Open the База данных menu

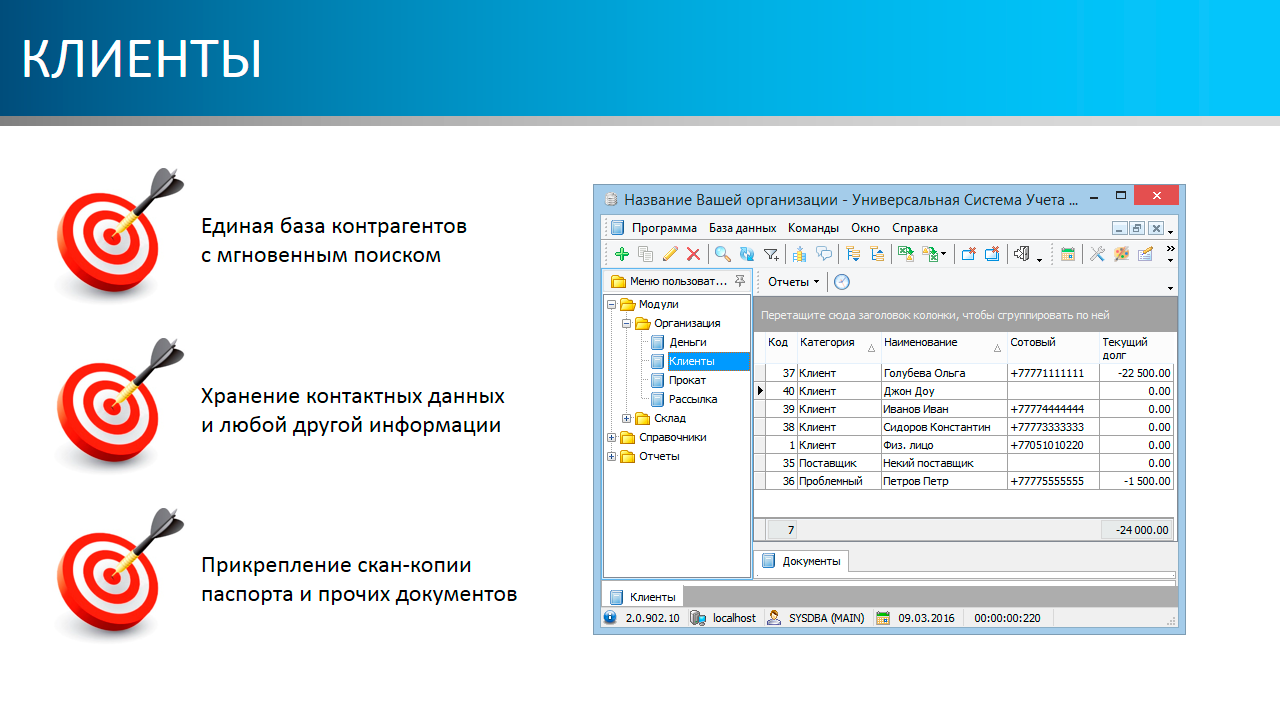click(x=742, y=228)
